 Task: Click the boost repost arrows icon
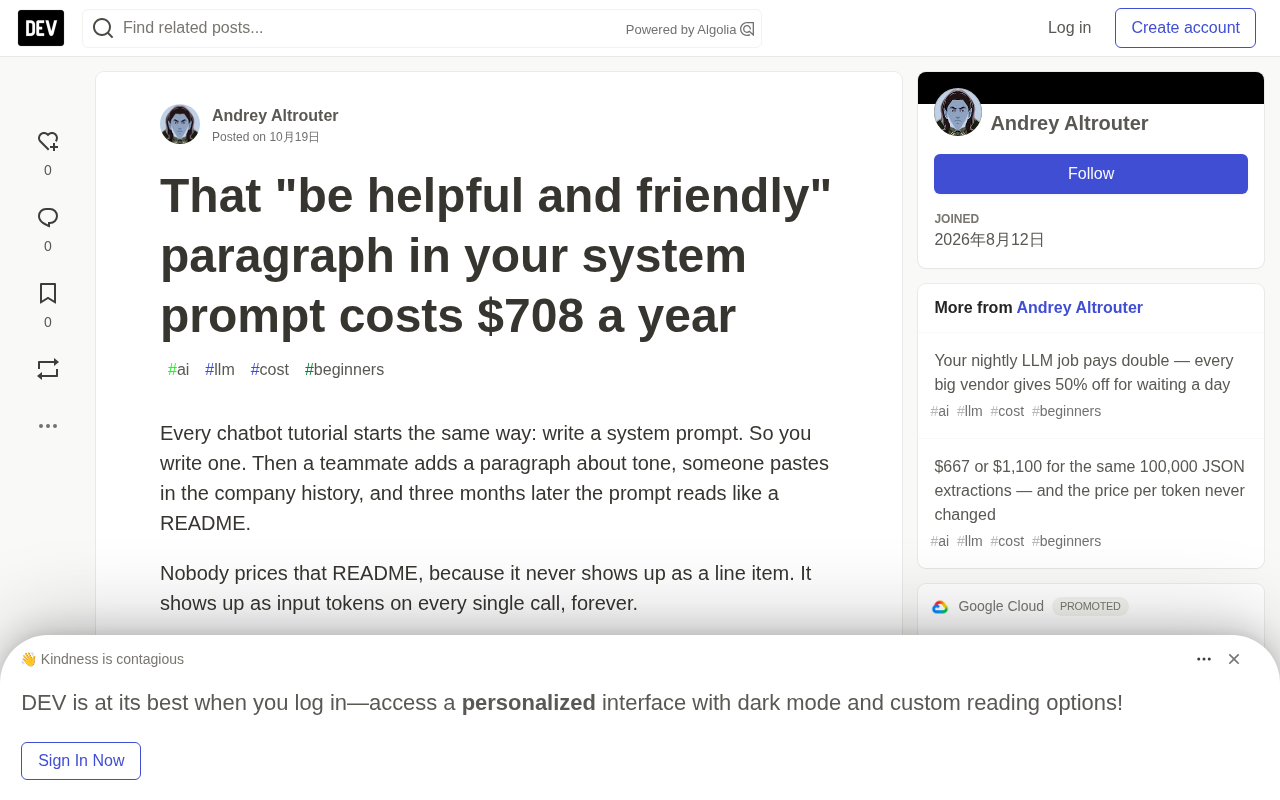[x=48, y=369]
